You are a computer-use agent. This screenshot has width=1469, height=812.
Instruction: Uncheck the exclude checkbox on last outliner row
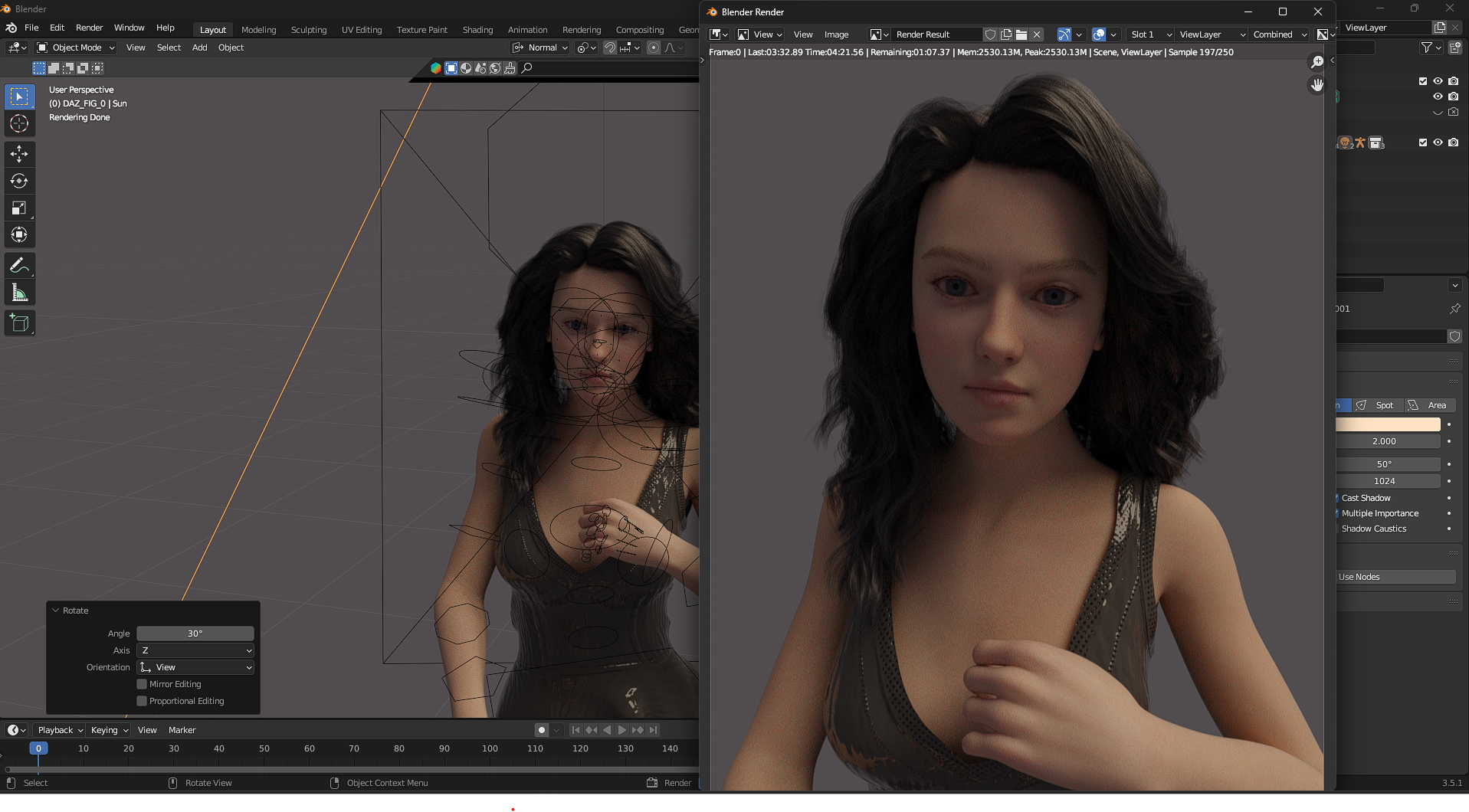click(1423, 142)
